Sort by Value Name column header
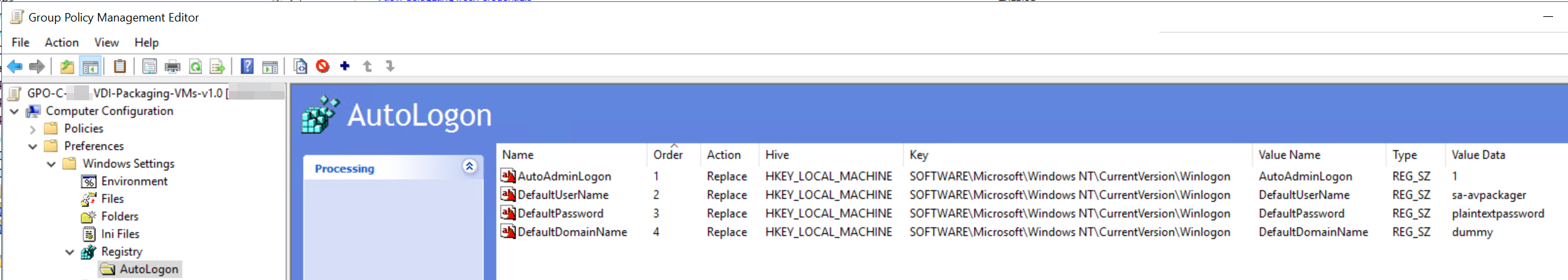 tap(1319, 155)
